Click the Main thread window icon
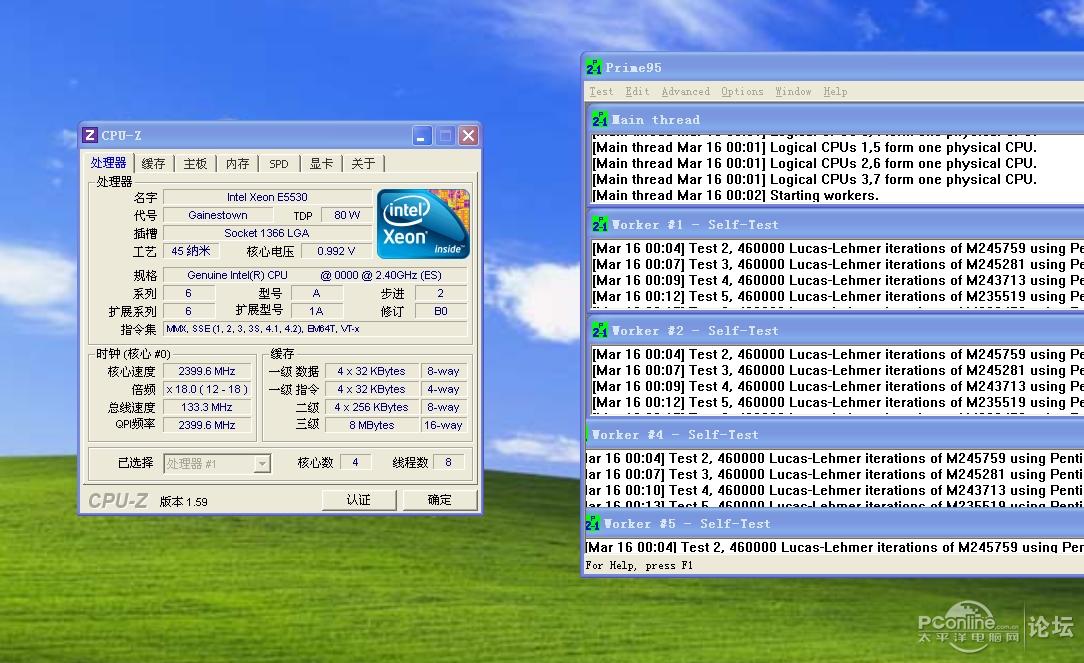Image resolution: width=1084 pixels, height=663 pixels. [x=599, y=120]
